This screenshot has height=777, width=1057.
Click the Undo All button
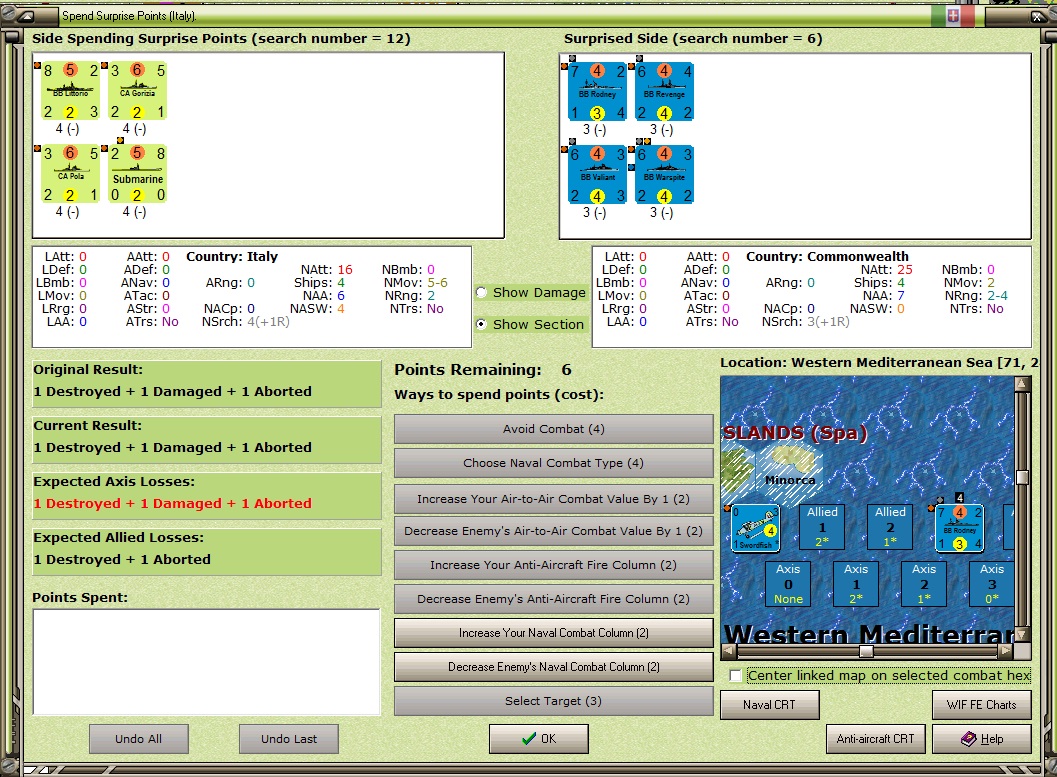pyautogui.click(x=138, y=739)
